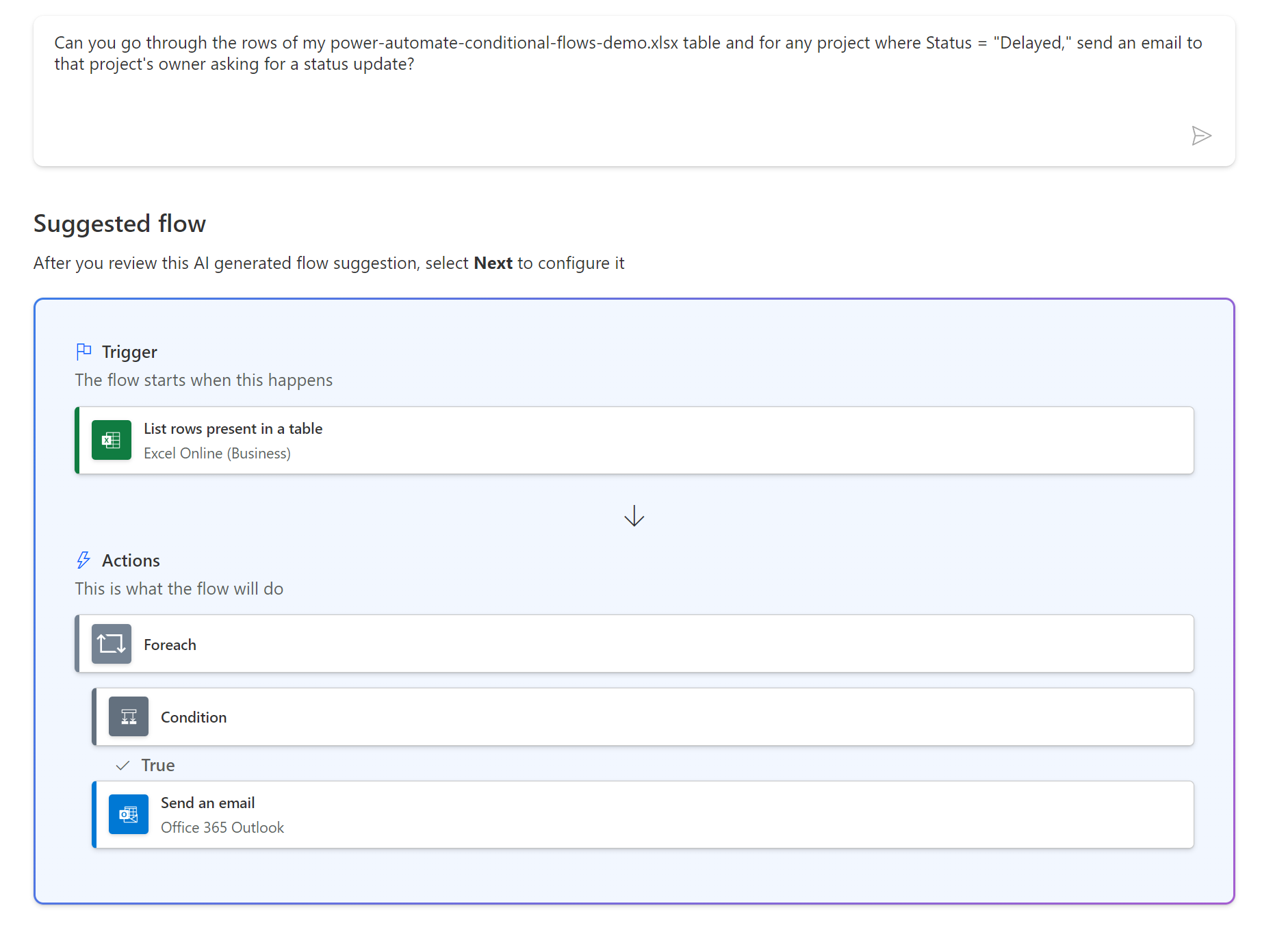Viewport: 1288px width, 934px height.
Task: Click the blue Outlook icon
Action: [129, 814]
